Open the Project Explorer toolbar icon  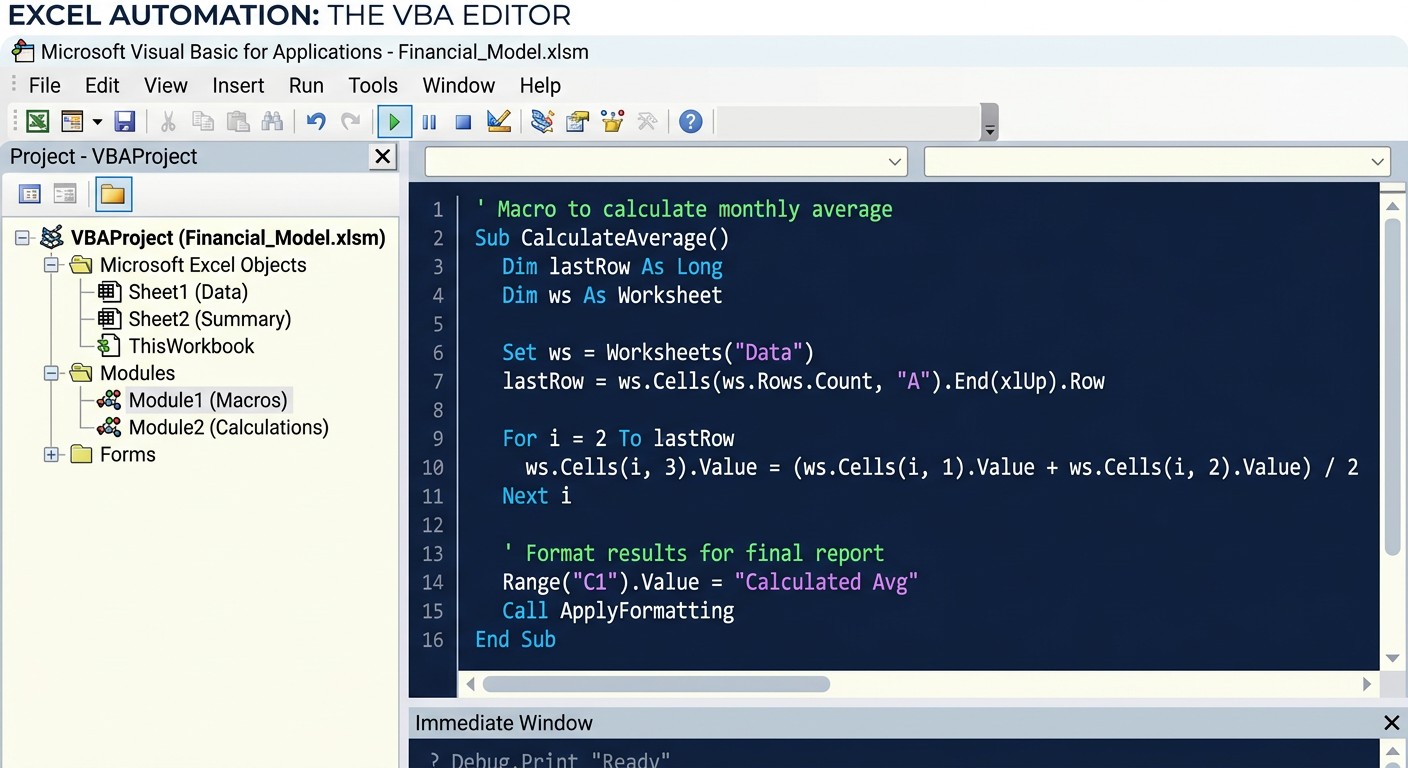point(542,122)
